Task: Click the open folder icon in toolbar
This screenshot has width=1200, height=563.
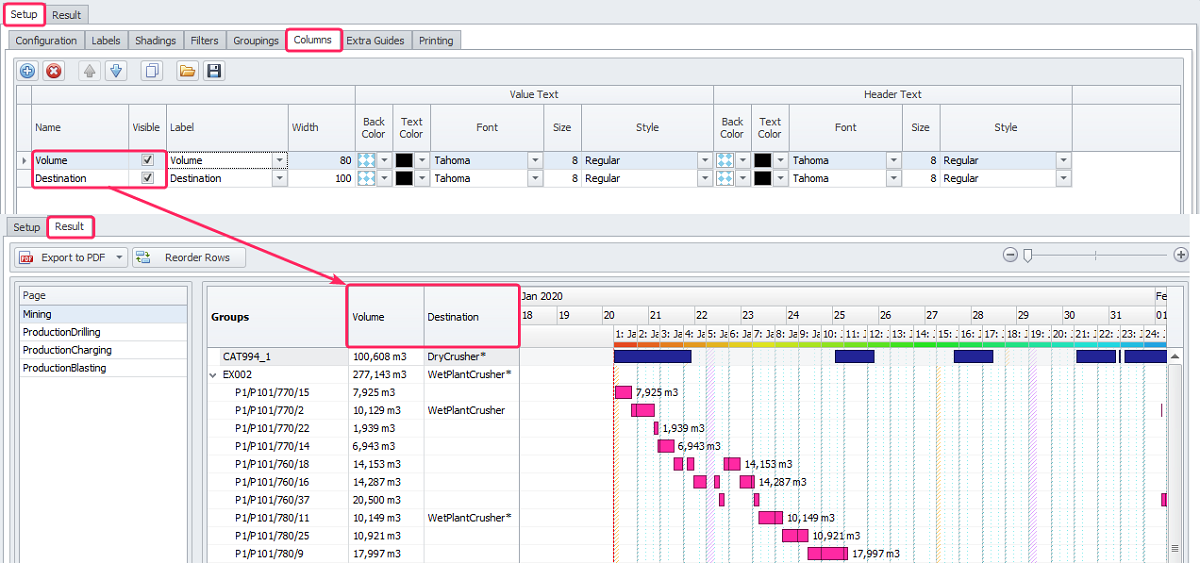Action: coord(187,71)
